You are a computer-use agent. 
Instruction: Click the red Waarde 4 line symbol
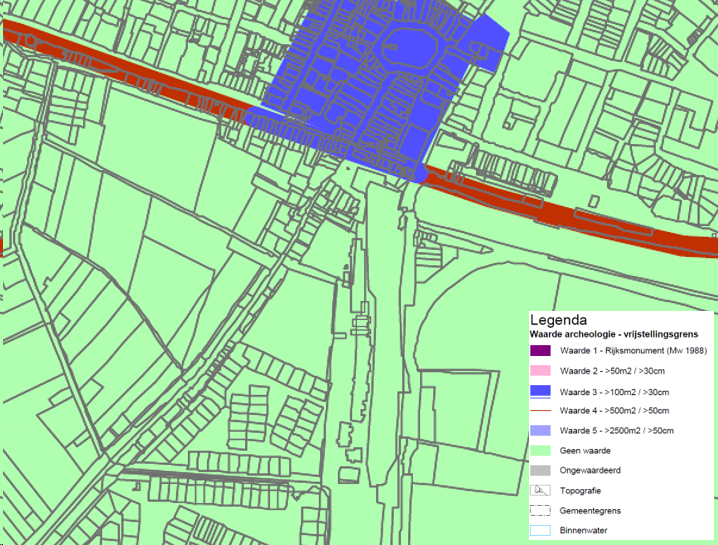click(540, 411)
